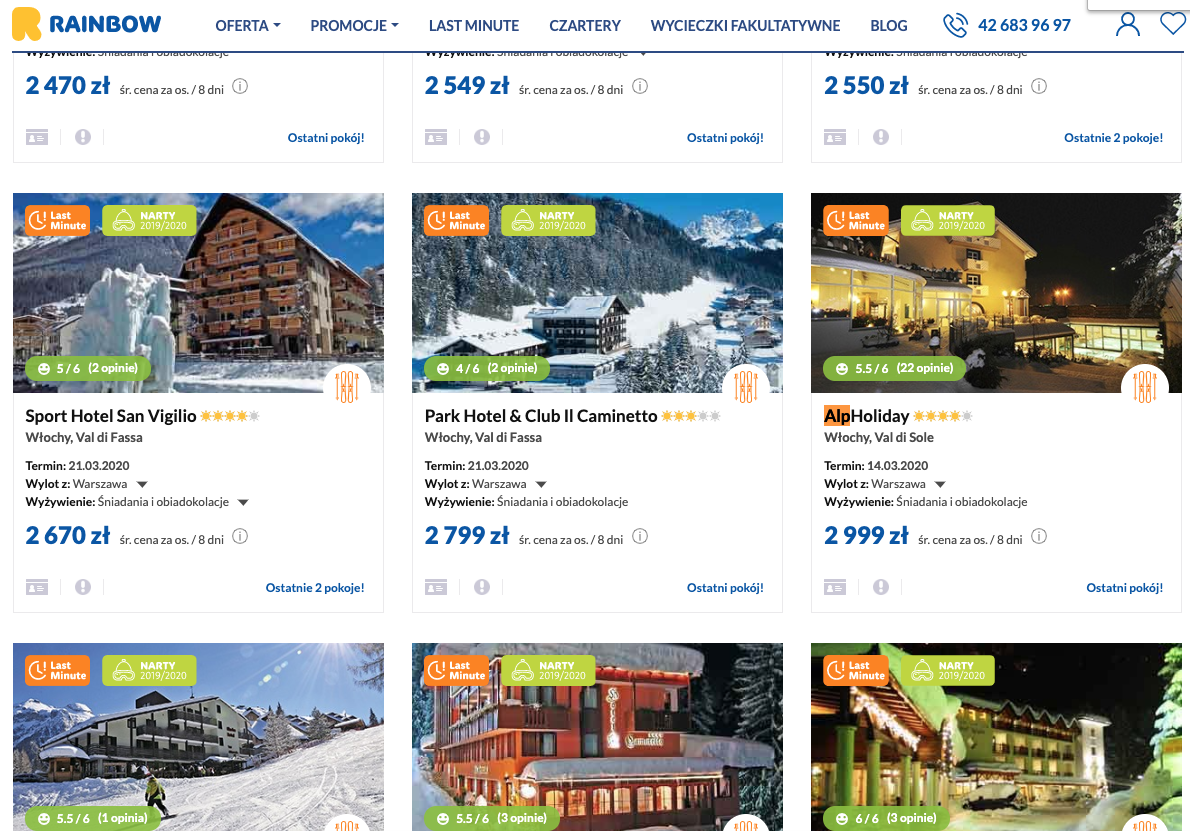Click the Last Minute badge on Park Hotel photo

[456, 221]
